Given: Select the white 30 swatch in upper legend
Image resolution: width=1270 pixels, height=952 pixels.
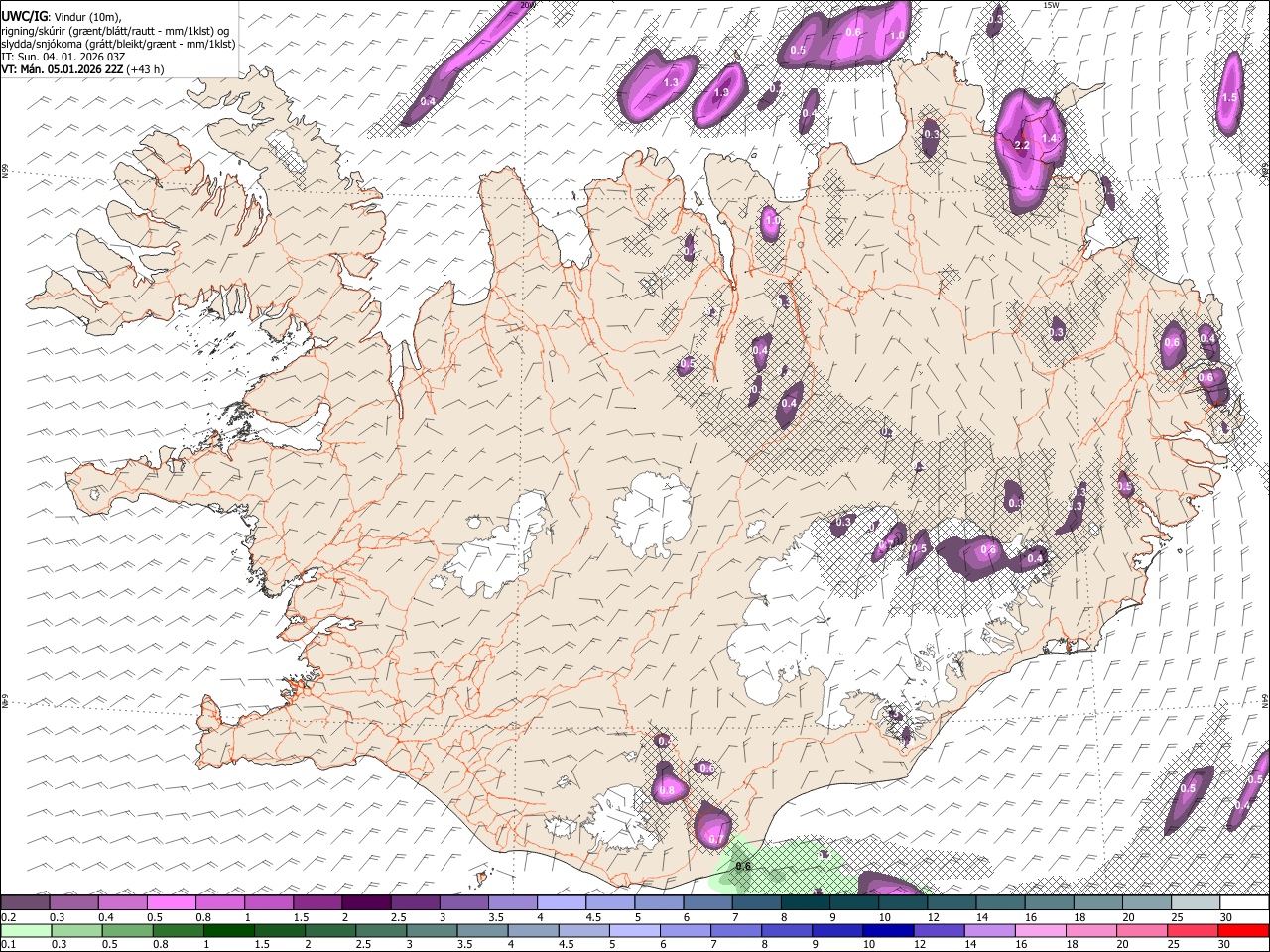Looking at the screenshot, I should [1244, 902].
